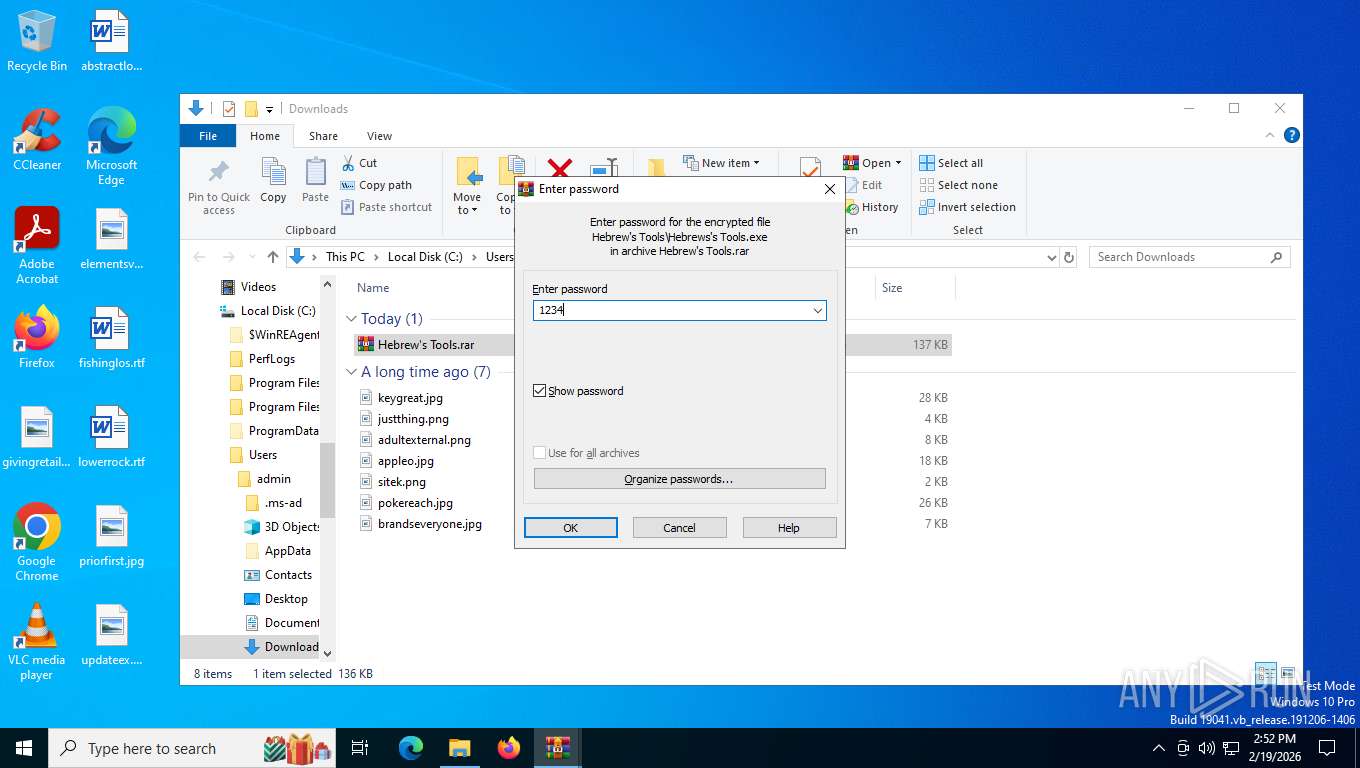Select justthing.png in the file list
Screen dimensions: 1360x768
coord(413,419)
